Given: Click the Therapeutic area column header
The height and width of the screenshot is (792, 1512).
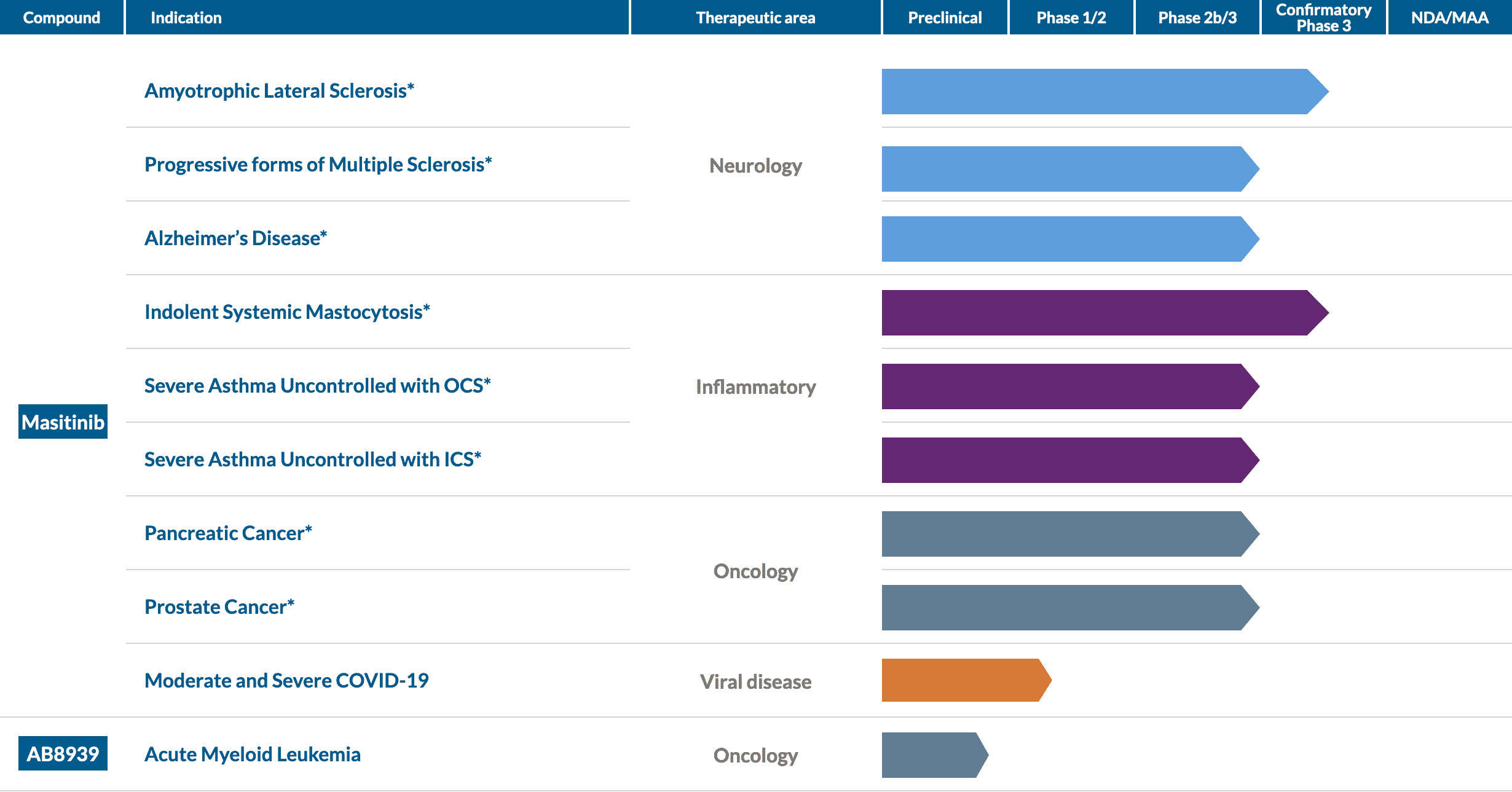Looking at the screenshot, I should coord(755,17).
